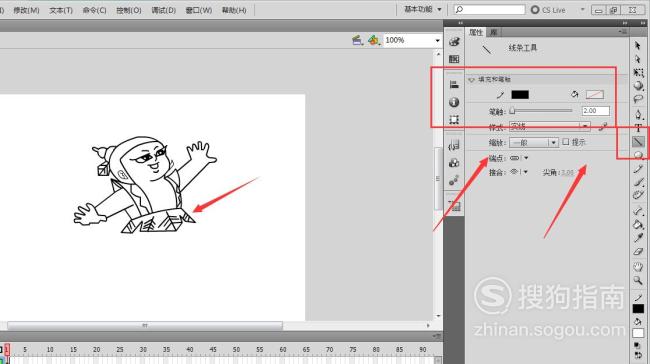Open the 文本(T) menu
The image size is (650, 364).
[x=61, y=10]
